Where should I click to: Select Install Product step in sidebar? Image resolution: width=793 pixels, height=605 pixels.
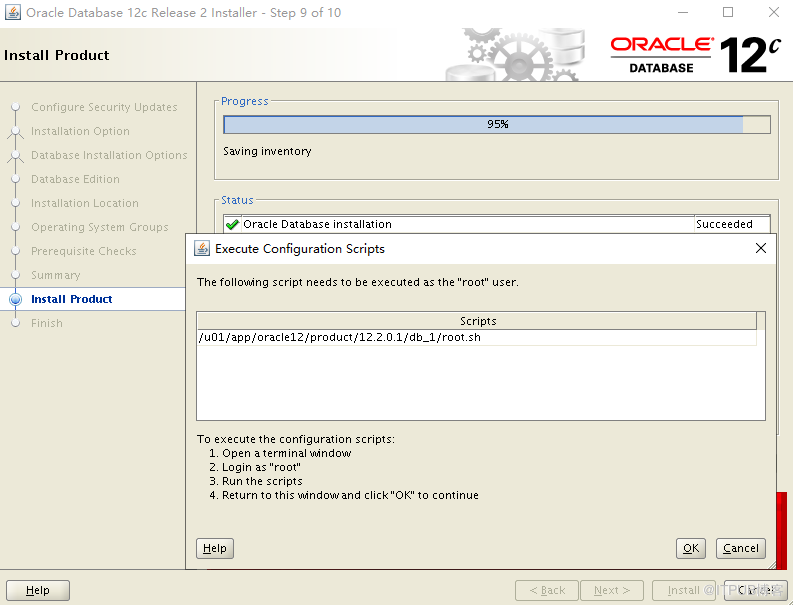tap(72, 299)
